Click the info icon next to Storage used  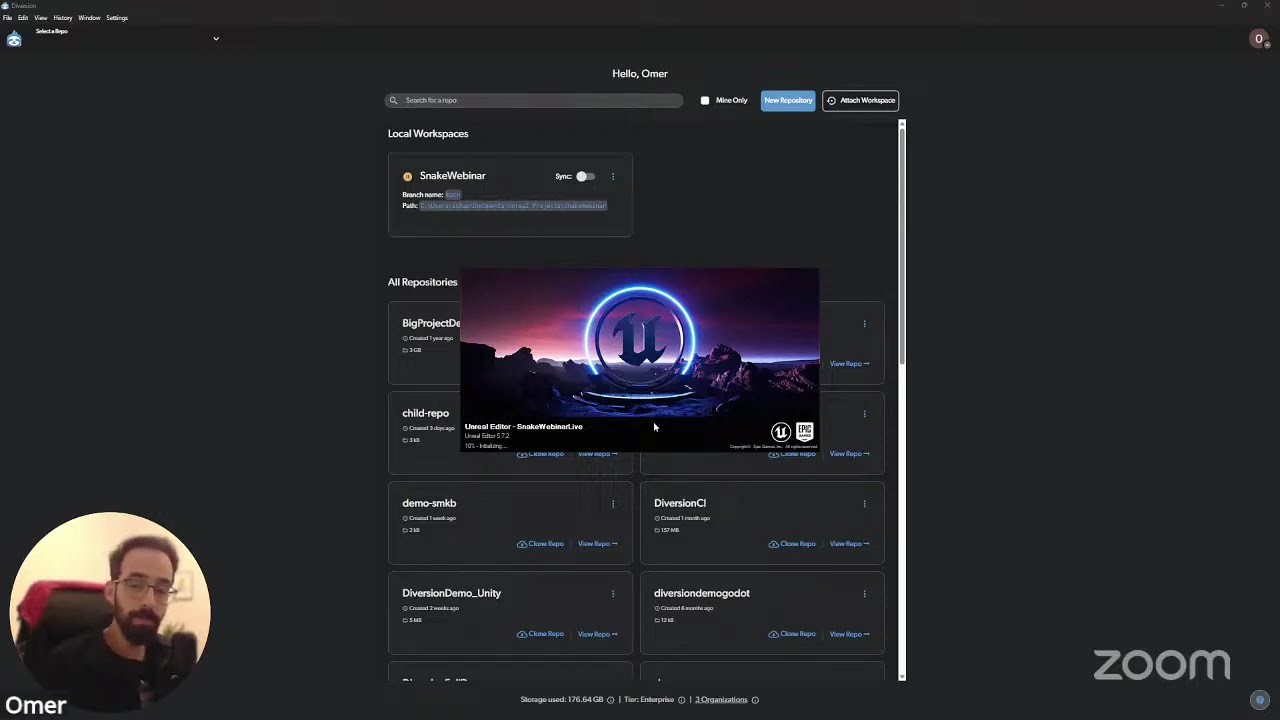coord(611,700)
